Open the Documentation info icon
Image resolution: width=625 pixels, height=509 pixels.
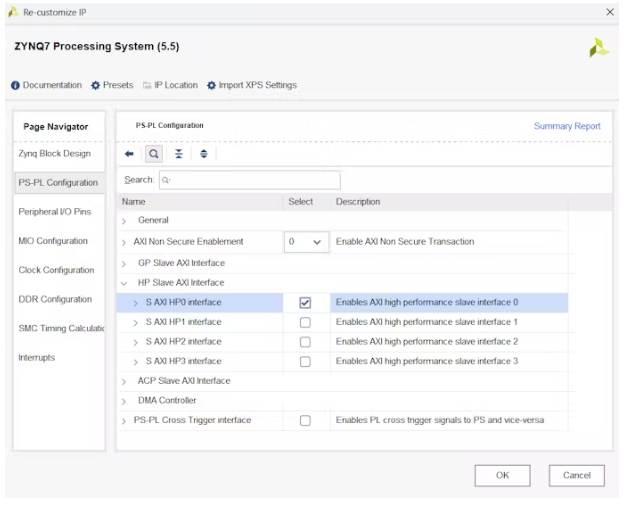(x=16, y=86)
